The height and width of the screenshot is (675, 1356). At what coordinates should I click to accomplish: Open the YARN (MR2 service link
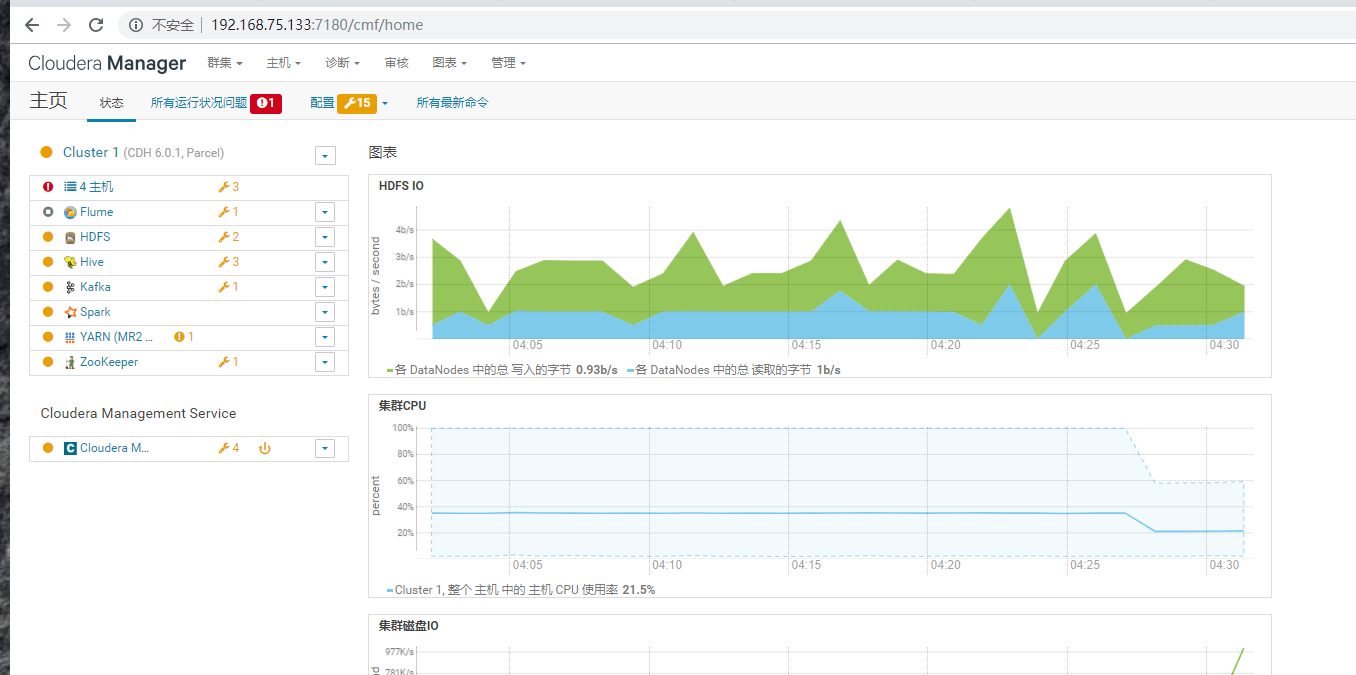(117, 337)
